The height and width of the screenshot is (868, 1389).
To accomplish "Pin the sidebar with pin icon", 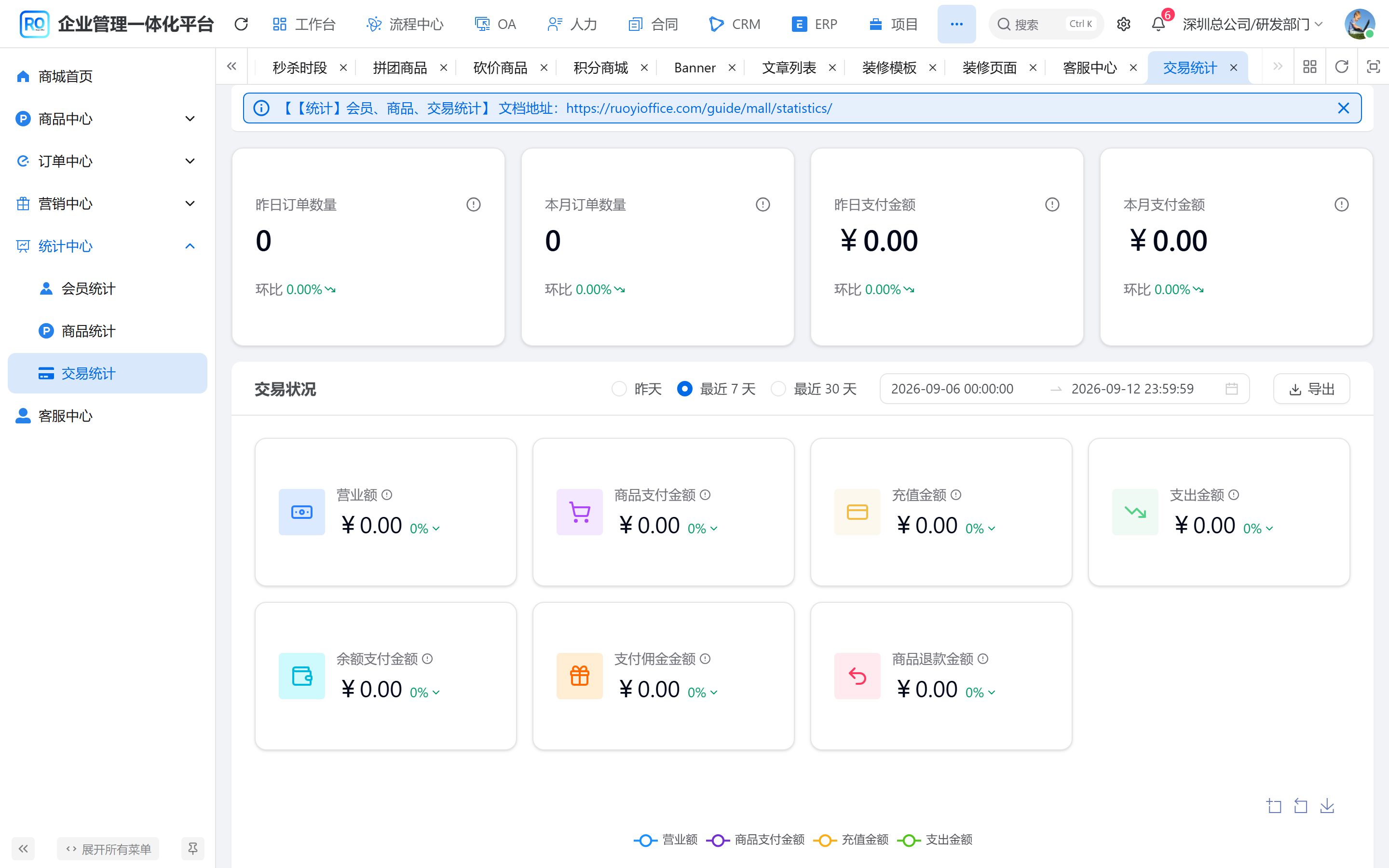I will 193,849.
